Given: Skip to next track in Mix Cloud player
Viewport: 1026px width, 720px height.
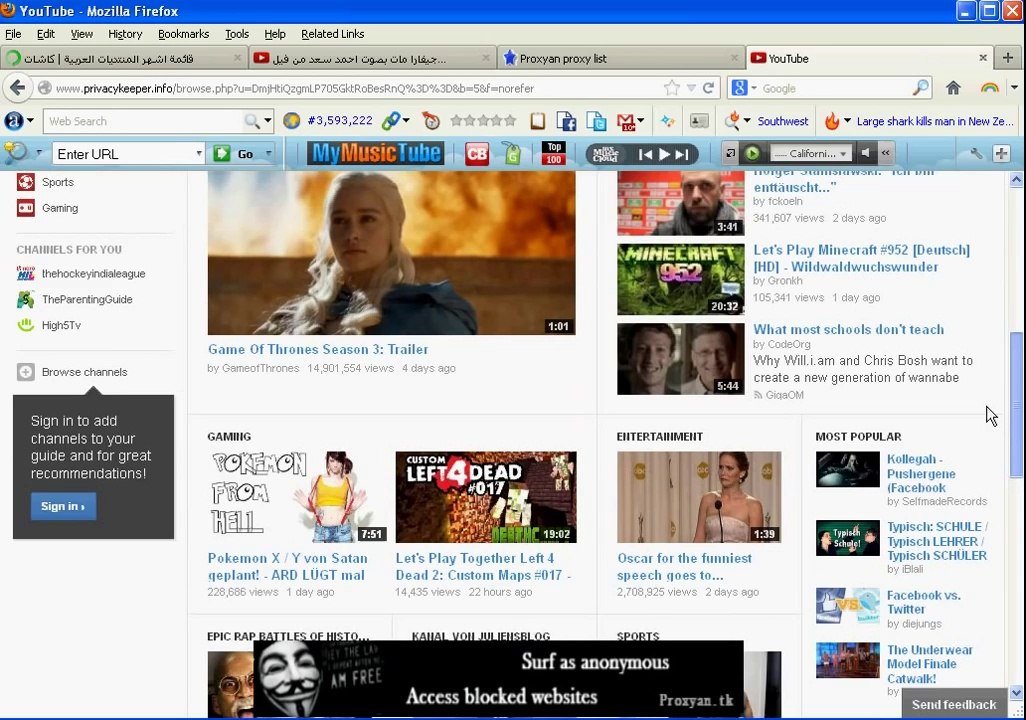Looking at the screenshot, I should point(682,154).
